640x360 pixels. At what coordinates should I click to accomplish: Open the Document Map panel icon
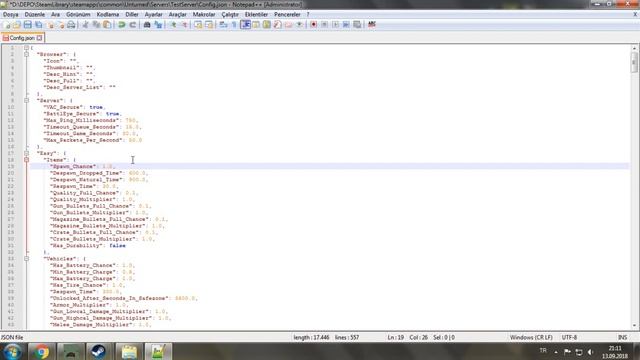pyautogui.click(x=267, y=25)
